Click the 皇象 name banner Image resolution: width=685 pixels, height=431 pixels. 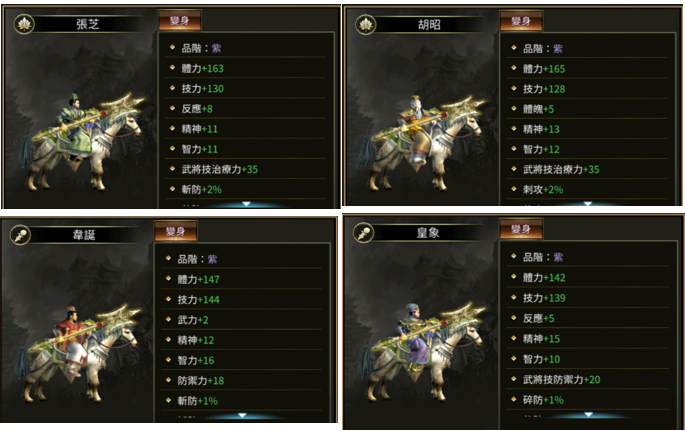[428, 232]
